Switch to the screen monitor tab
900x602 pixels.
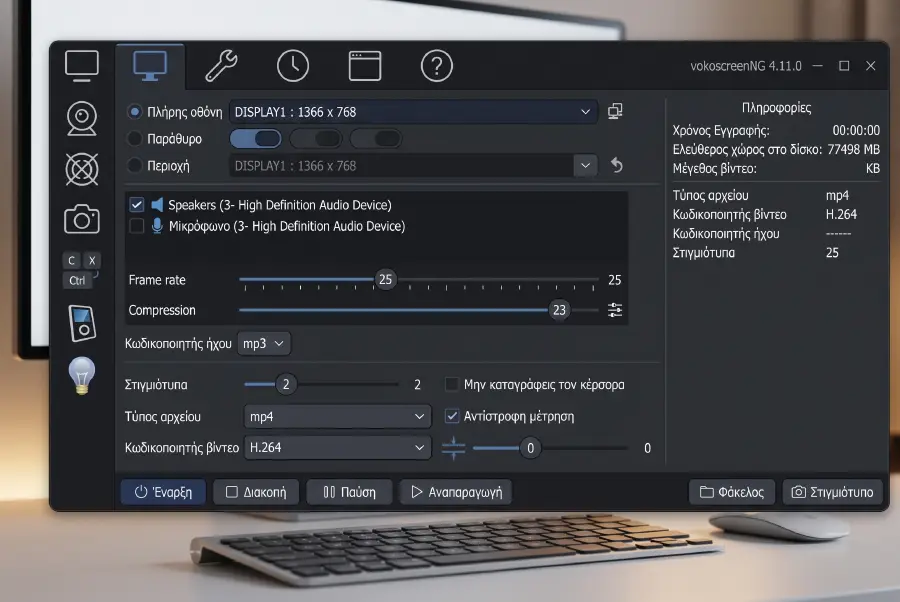point(150,66)
